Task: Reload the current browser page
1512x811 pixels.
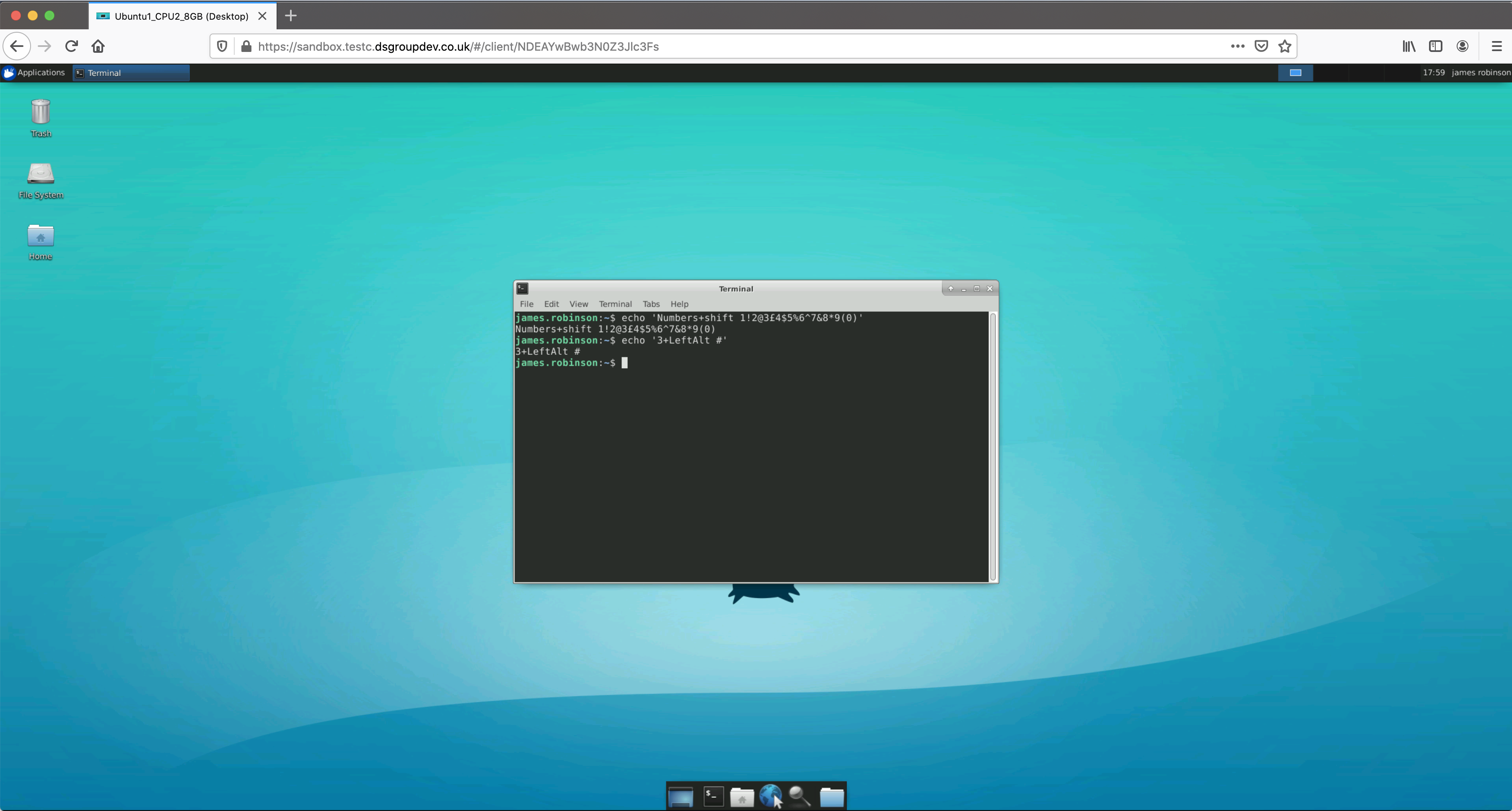Action: pyautogui.click(x=72, y=46)
